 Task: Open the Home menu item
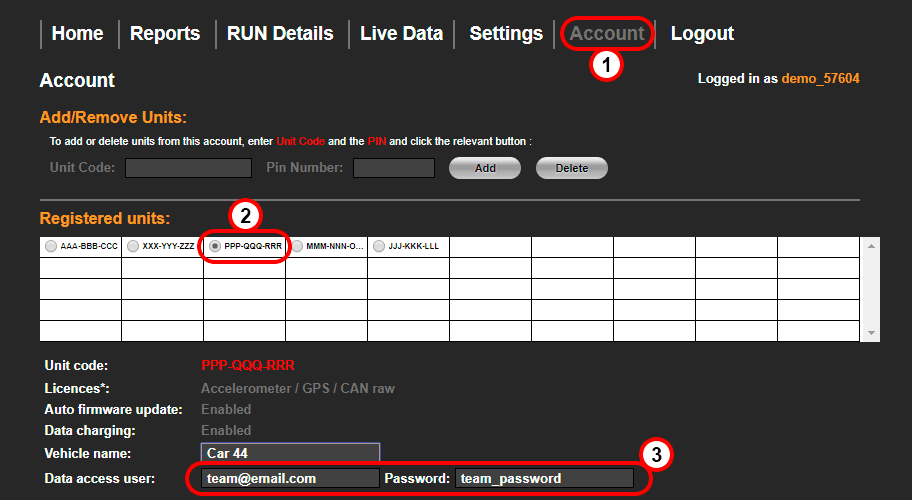tap(77, 33)
